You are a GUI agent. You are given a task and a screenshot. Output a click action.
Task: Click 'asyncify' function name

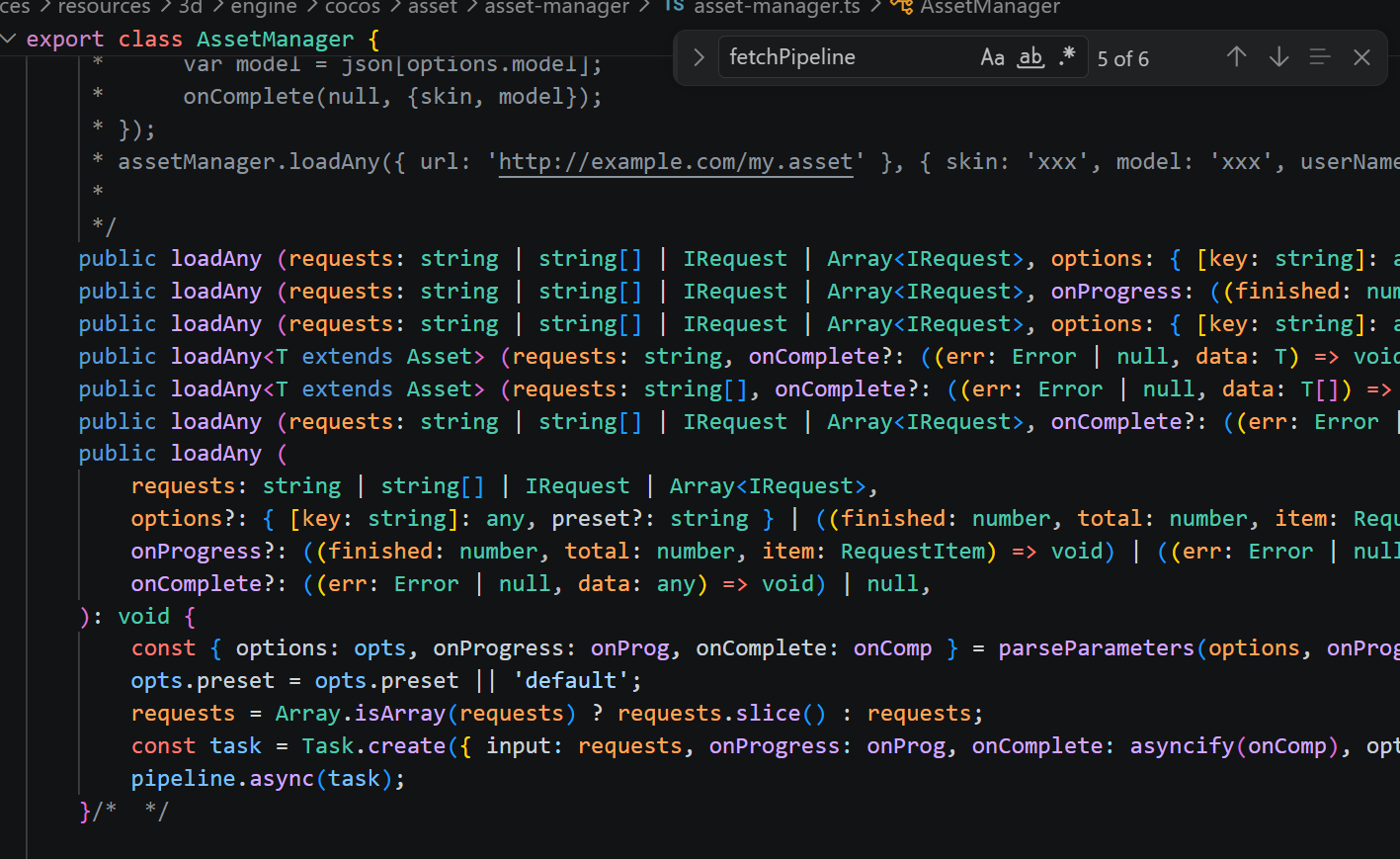coord(1182,745)
